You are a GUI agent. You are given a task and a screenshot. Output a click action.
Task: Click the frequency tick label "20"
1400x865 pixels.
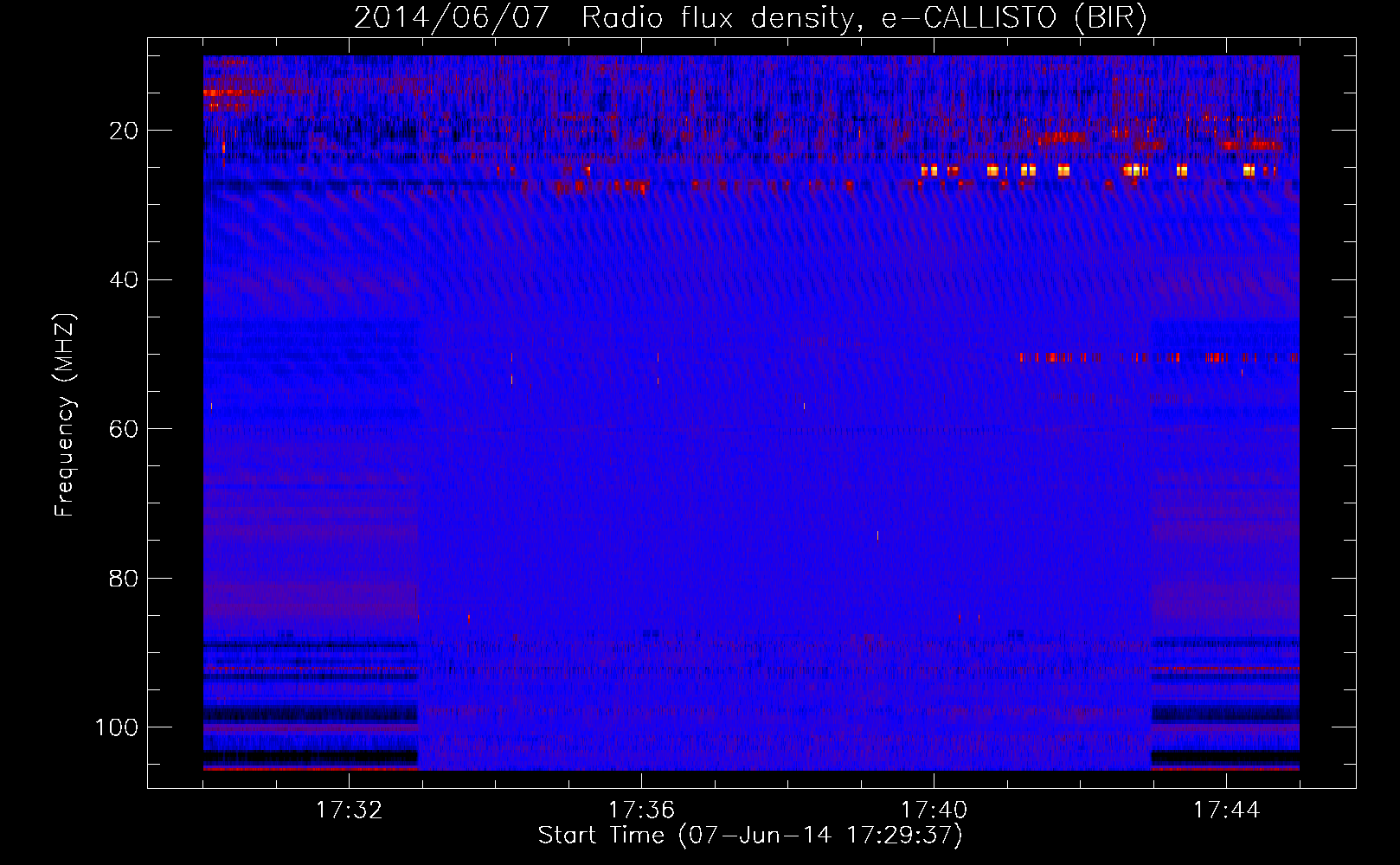coord(124,131)
